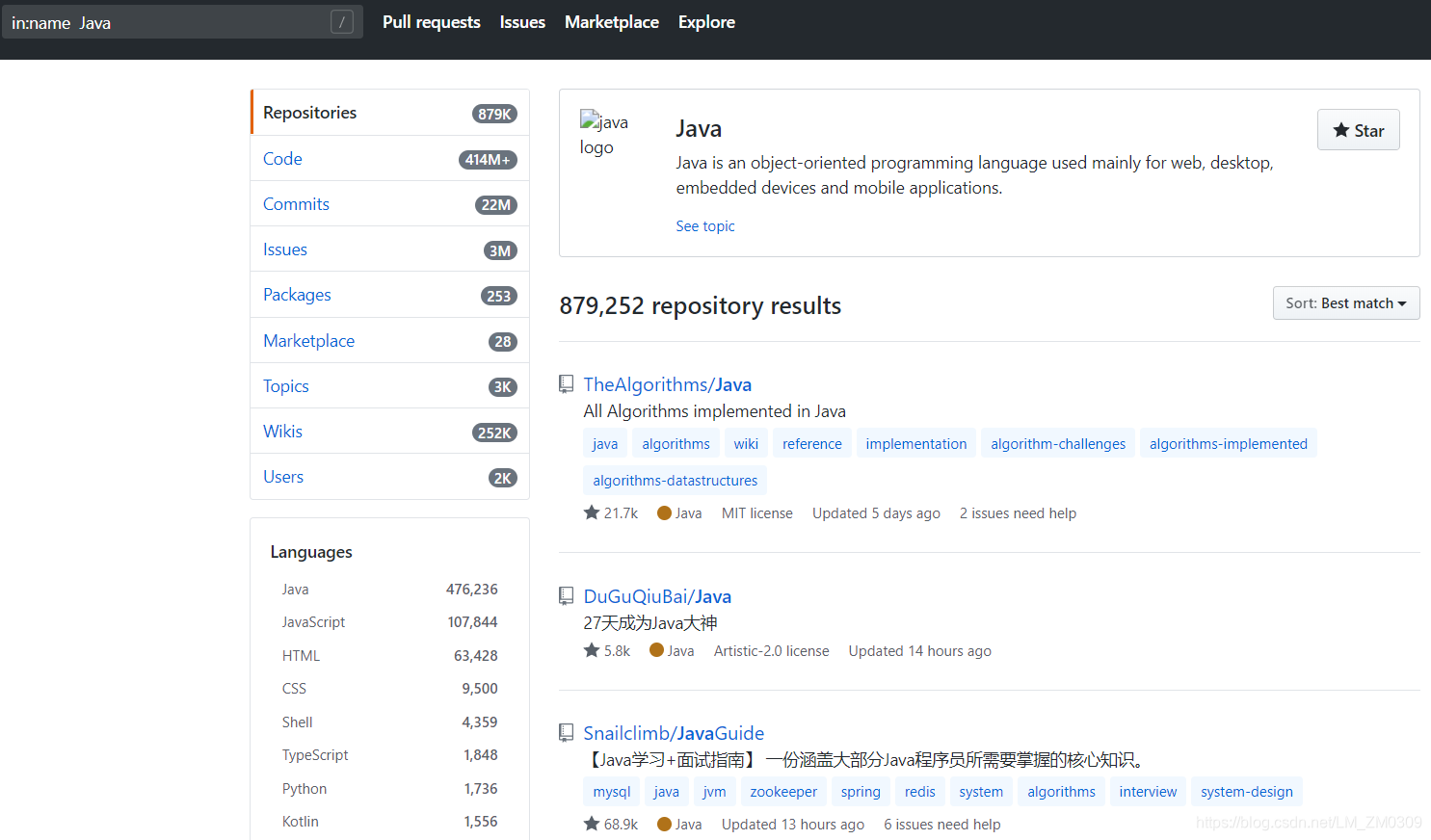1431x840 pixels.
Task: Click the 'implementation' topic tag
Action: pos(916,443)
